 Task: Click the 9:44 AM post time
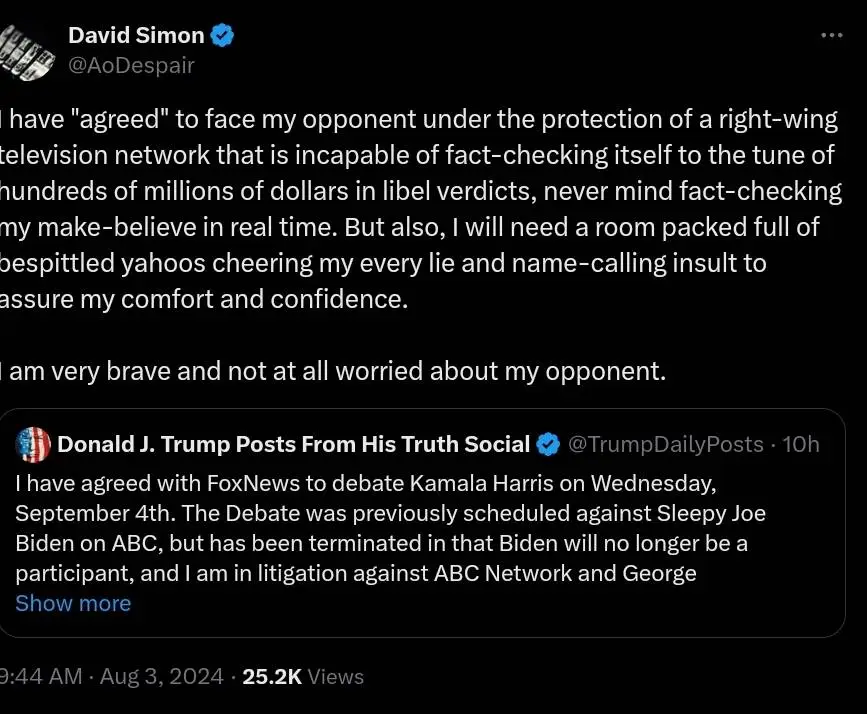point(40,676)
